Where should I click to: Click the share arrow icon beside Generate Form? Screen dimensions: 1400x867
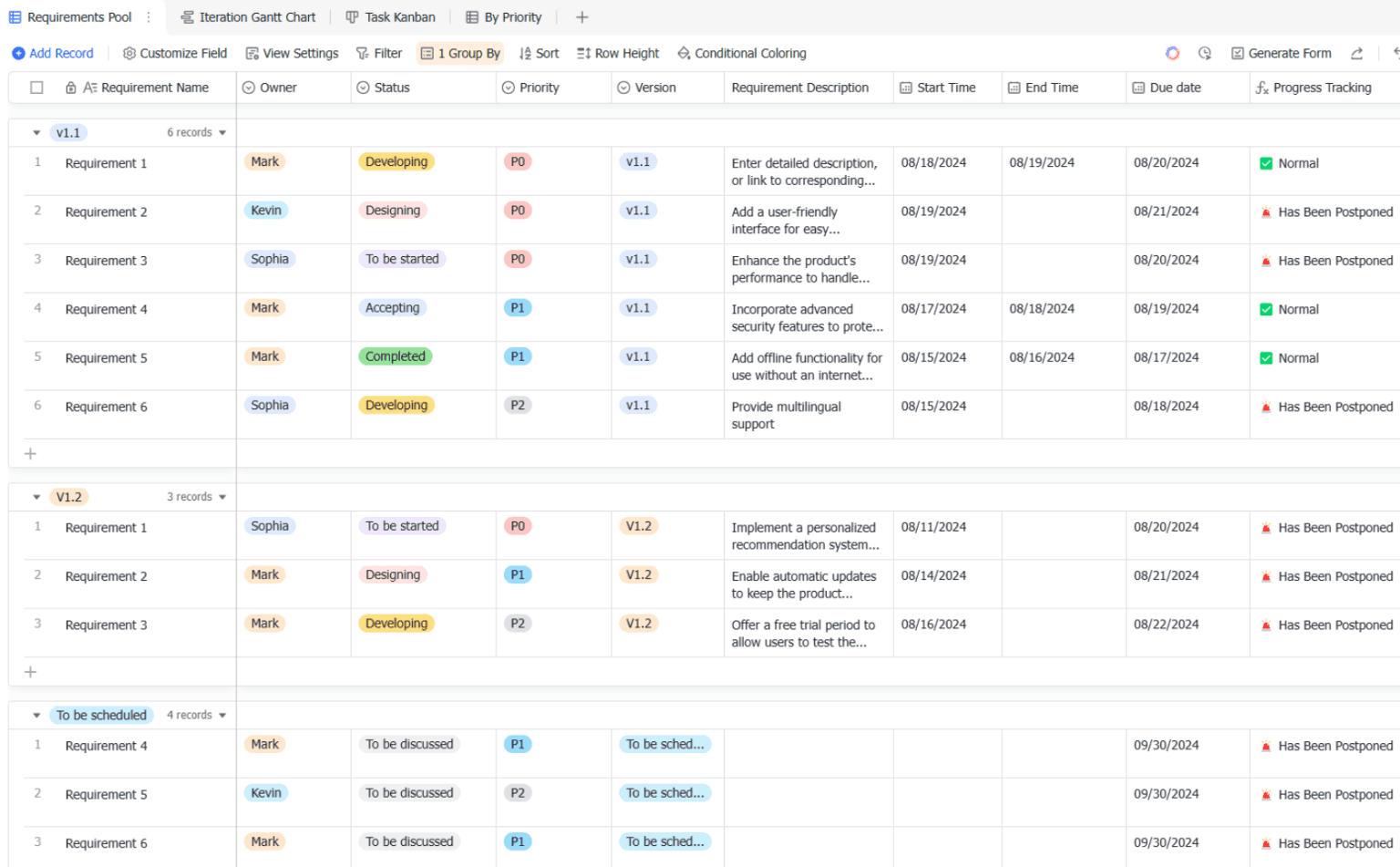pyautogui.click(x=1356, y=54)
